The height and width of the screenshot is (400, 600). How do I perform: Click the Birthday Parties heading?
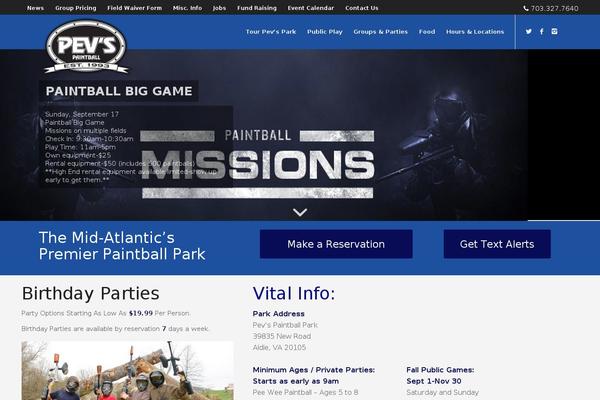tap(90, 294)
